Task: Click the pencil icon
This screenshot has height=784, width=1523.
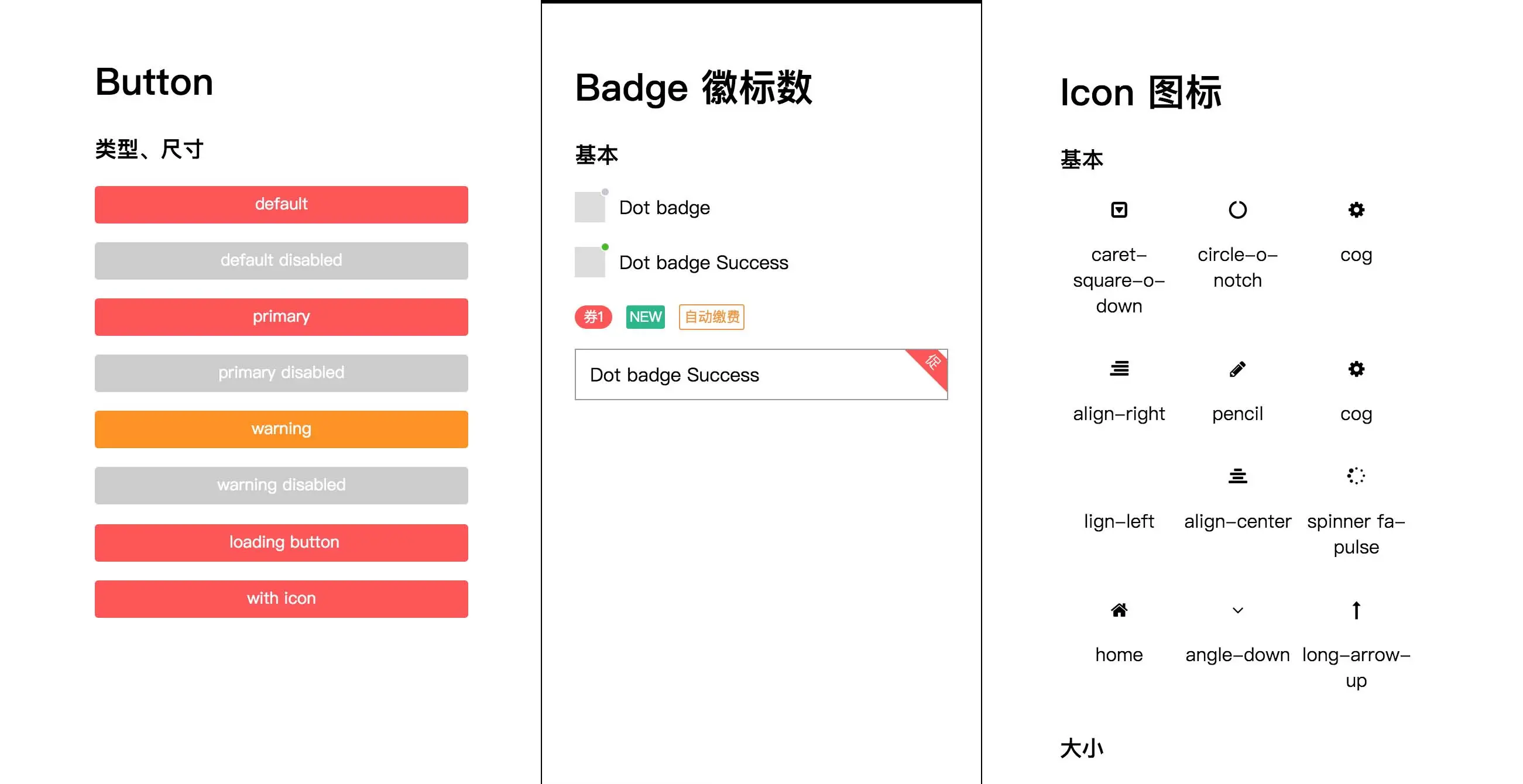Action: pyautogui.click(x=1237, y=369)
